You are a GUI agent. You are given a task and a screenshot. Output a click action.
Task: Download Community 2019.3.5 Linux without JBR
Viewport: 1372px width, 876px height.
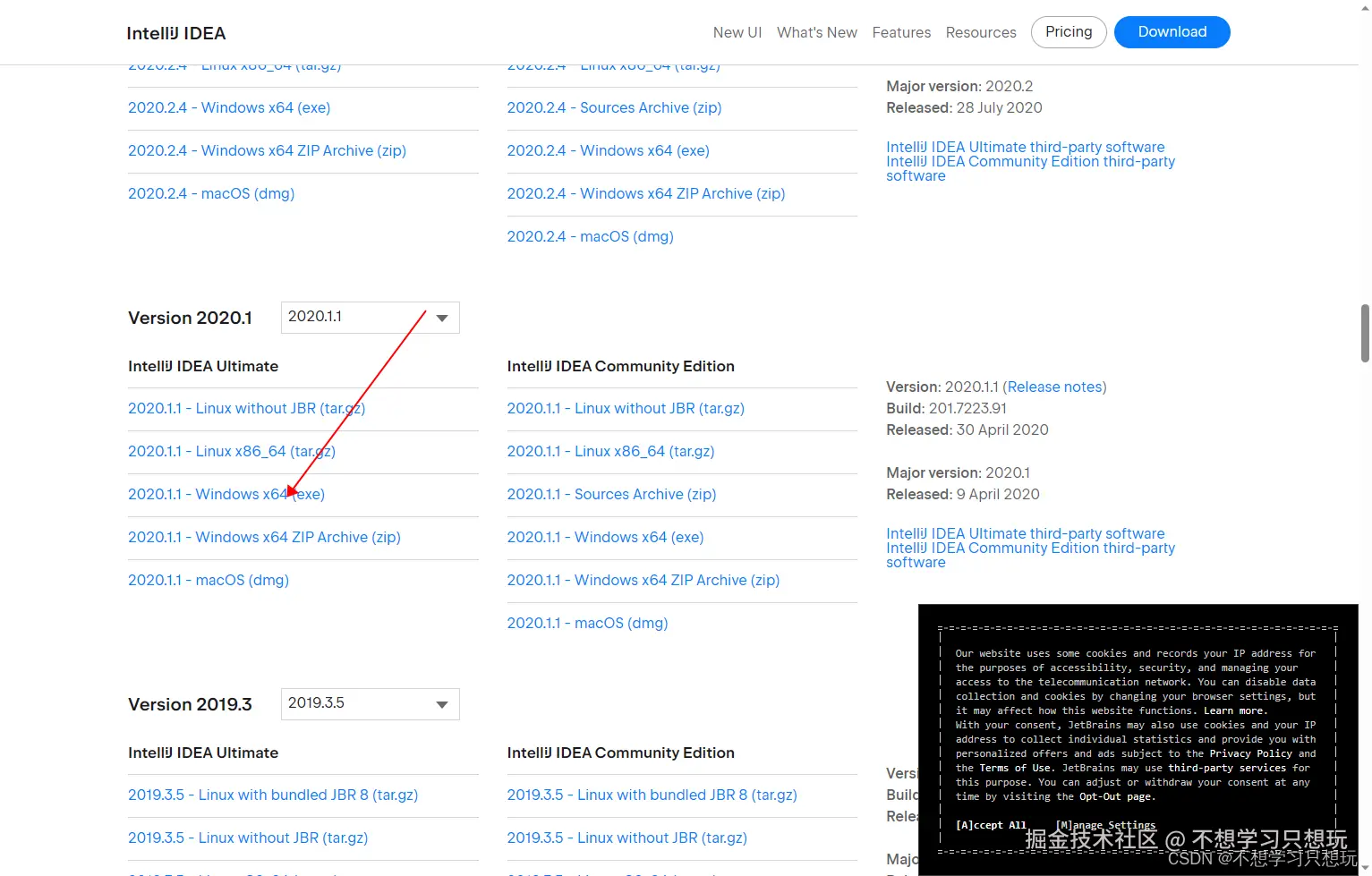pyautogui.click(x=627, y=838)
